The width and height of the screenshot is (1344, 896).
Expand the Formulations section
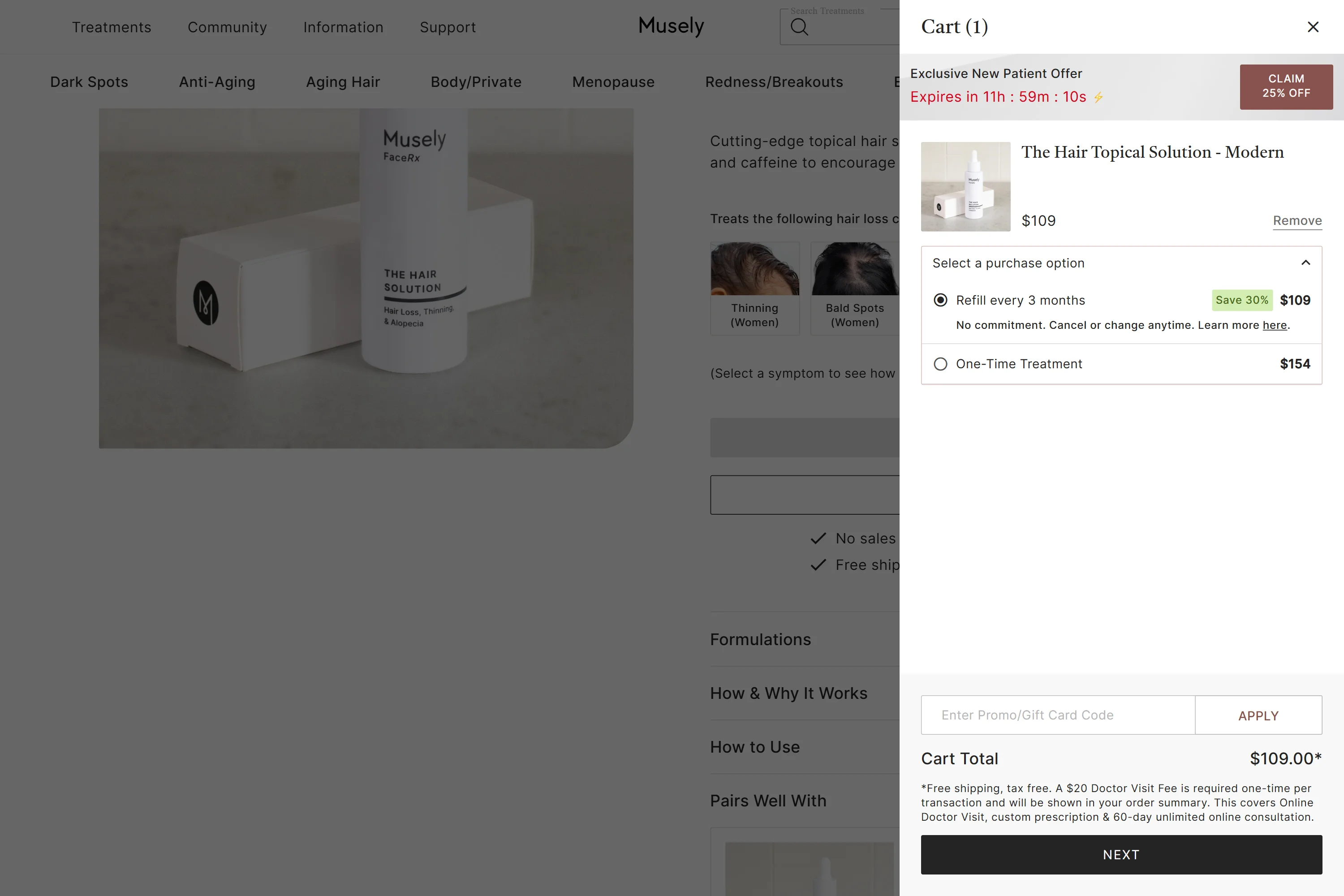pos(760,639)
